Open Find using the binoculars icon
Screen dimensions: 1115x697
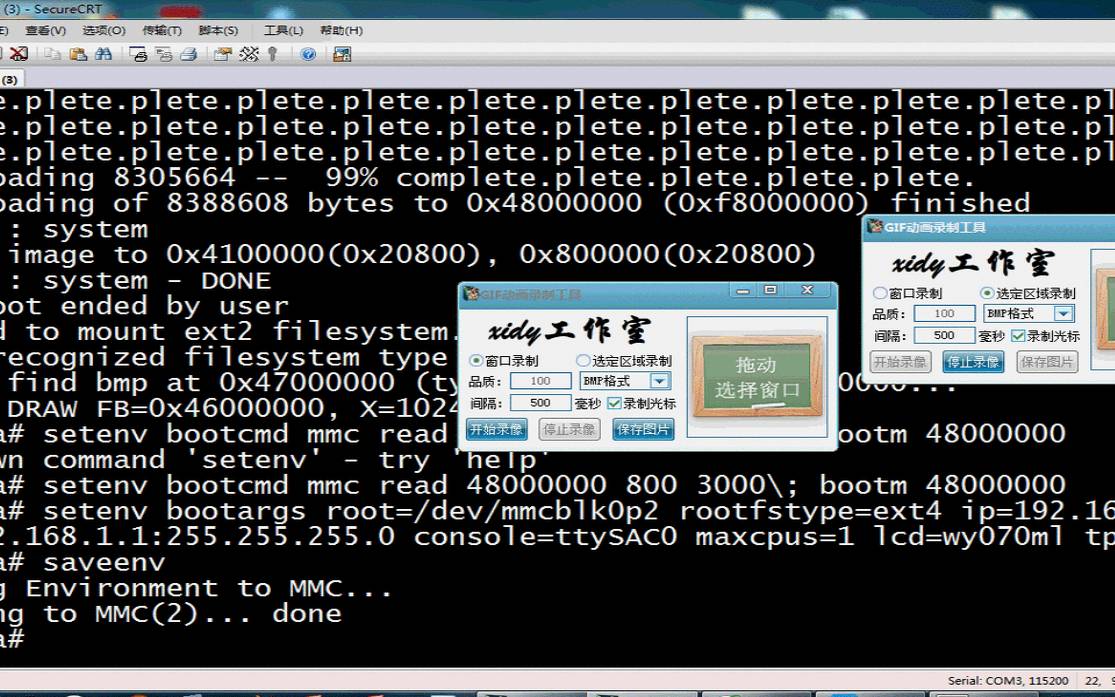tap(103, 54)
